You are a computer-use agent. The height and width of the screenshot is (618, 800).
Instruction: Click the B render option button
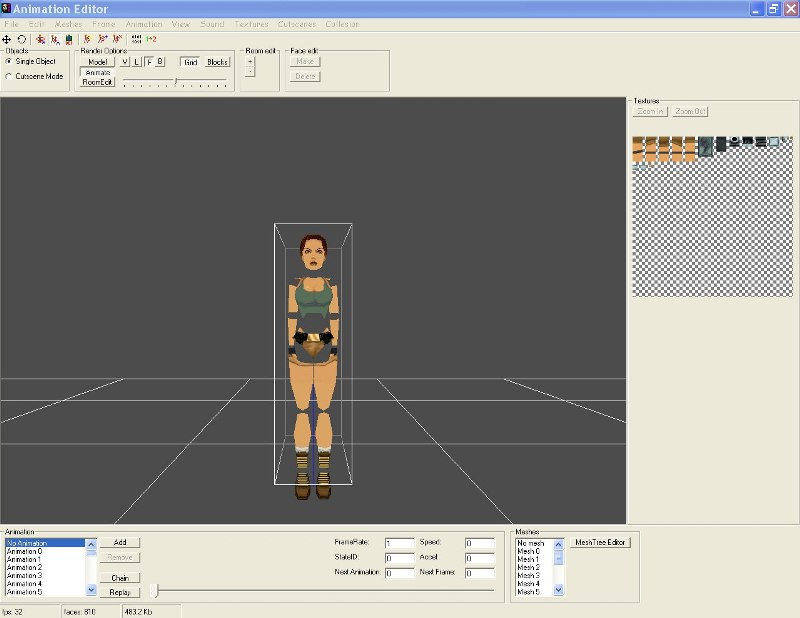(160, 62)
